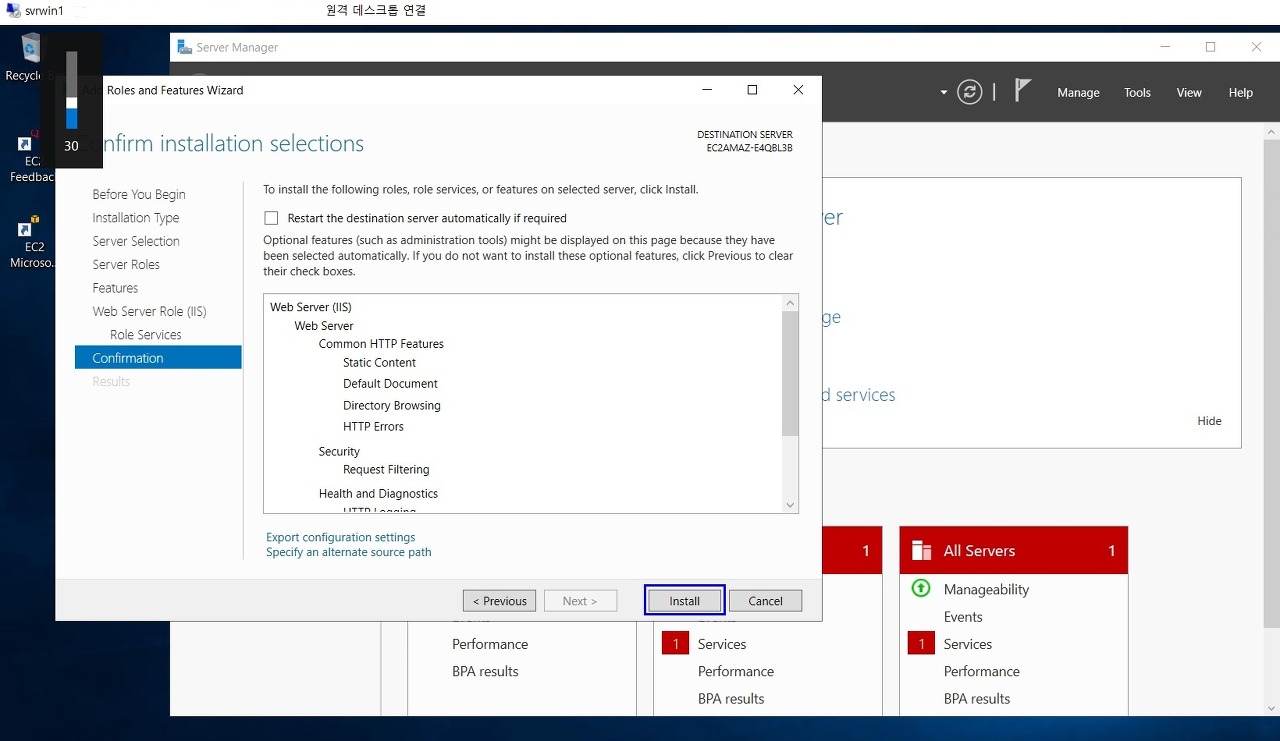Click the Common HTTP Features entry
This screenshot has height=741, width=1280.
point(381,344)
